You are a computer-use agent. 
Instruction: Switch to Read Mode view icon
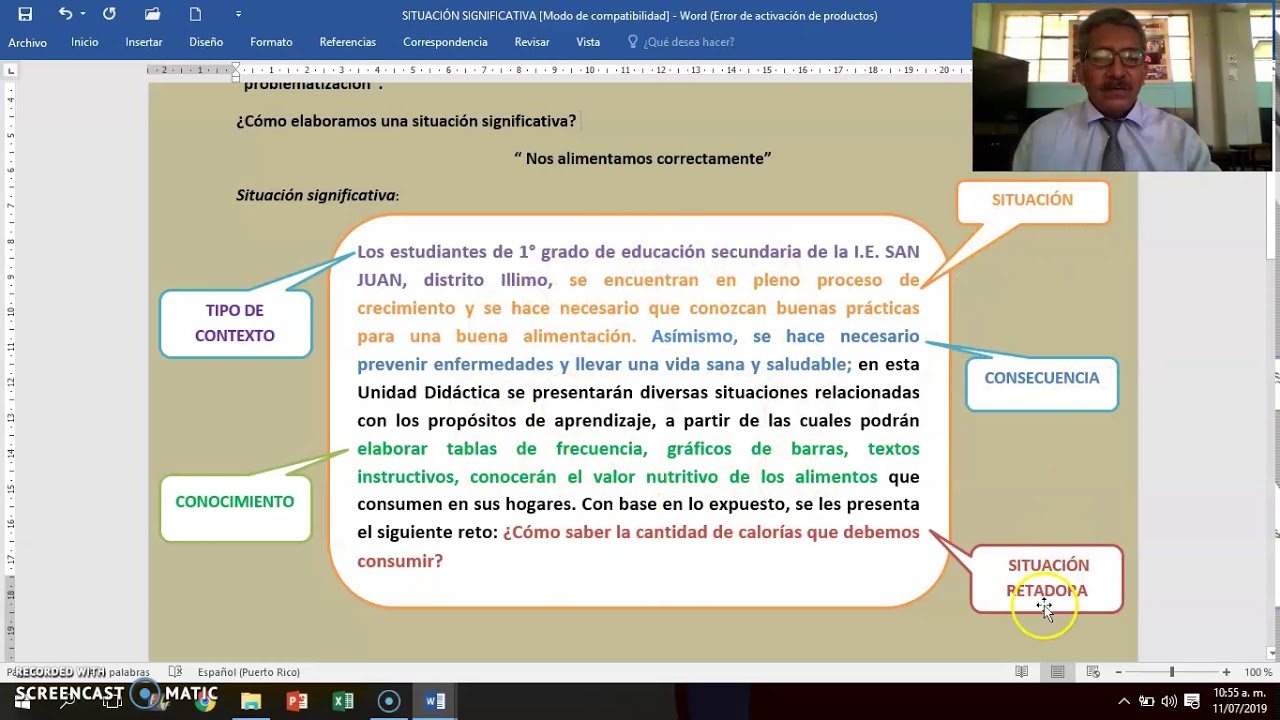1021,672
